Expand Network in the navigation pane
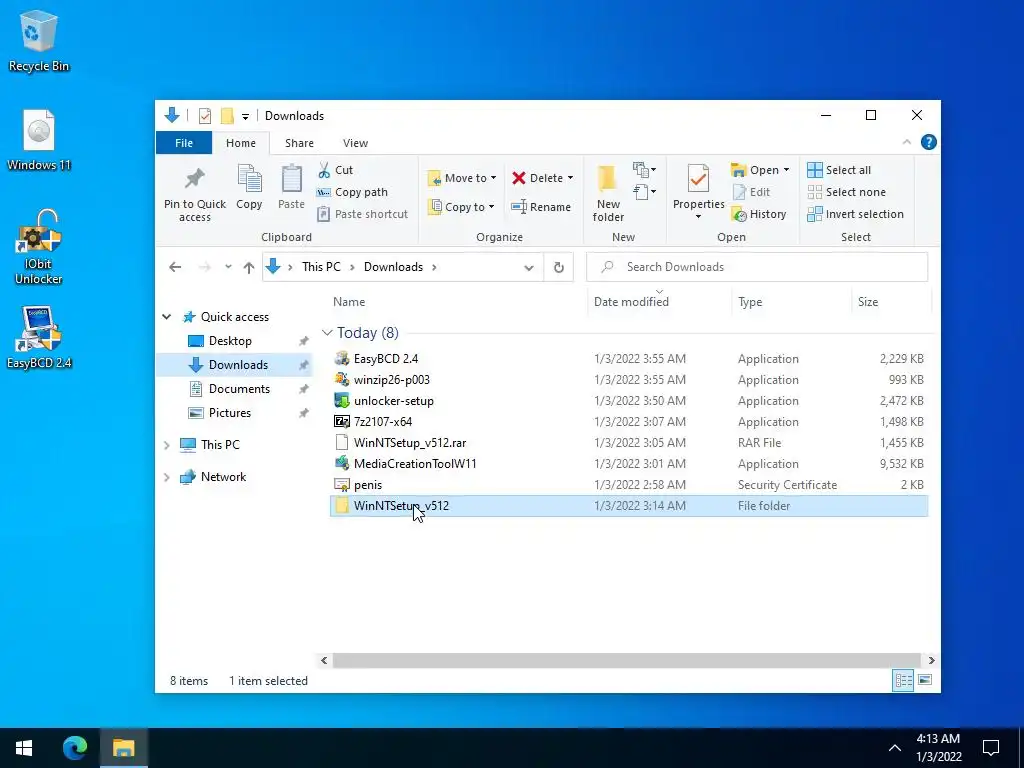The height and width of the screenshot is (768, 1024). 167,477
